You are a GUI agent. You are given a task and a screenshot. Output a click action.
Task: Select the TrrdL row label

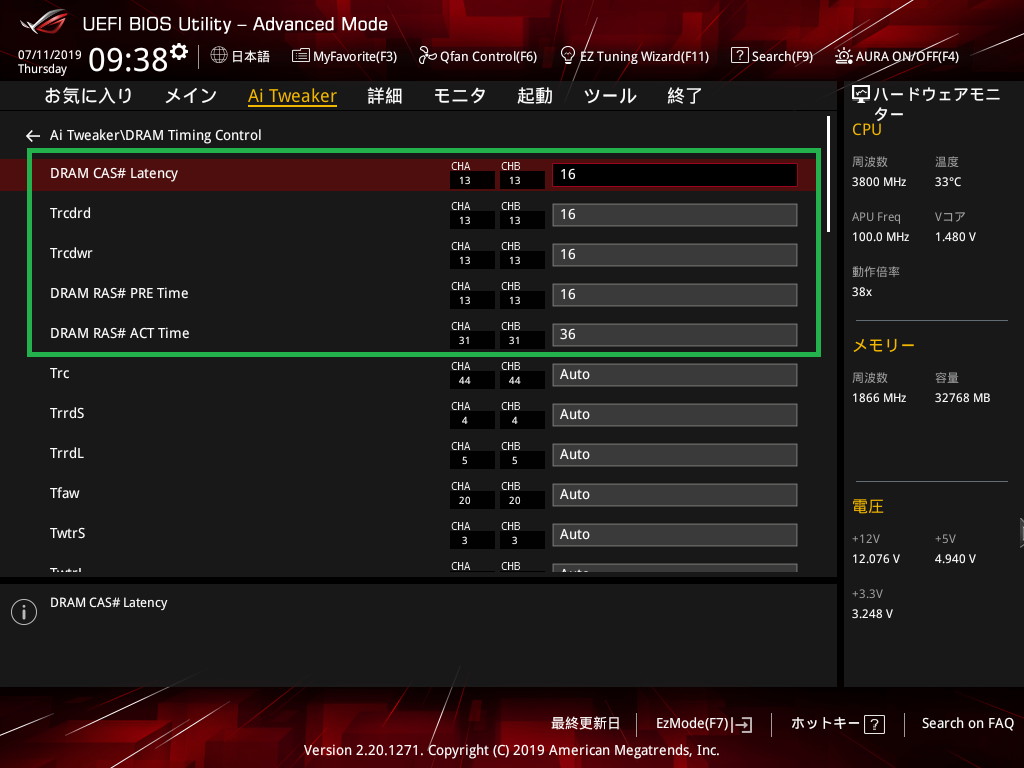[67, 453]
